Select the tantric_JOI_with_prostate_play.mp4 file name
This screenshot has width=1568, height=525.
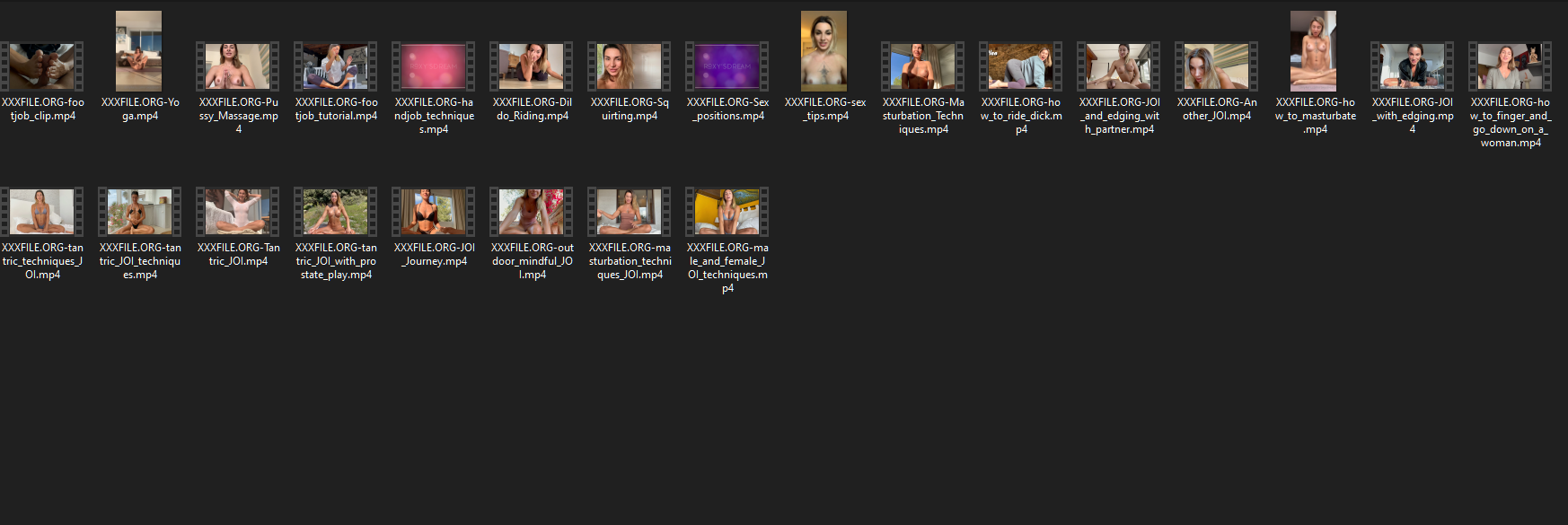point(336,261)
